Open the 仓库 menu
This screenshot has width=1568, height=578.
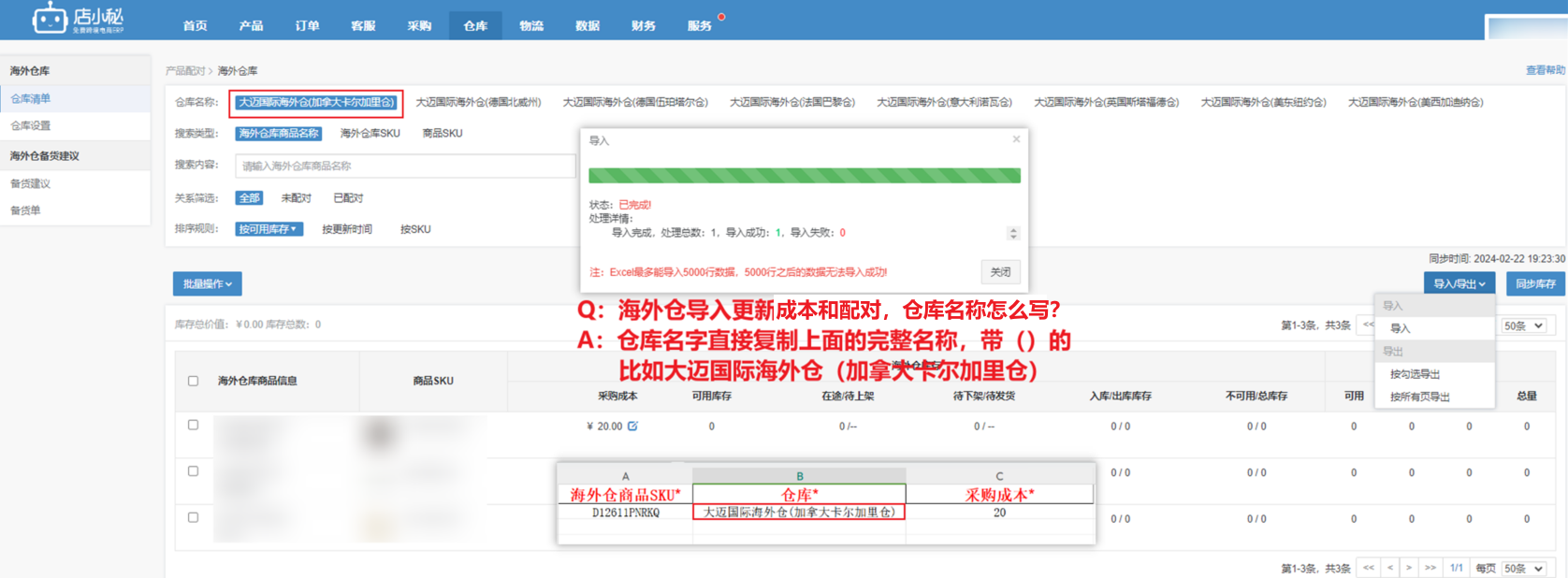point(475,25)
